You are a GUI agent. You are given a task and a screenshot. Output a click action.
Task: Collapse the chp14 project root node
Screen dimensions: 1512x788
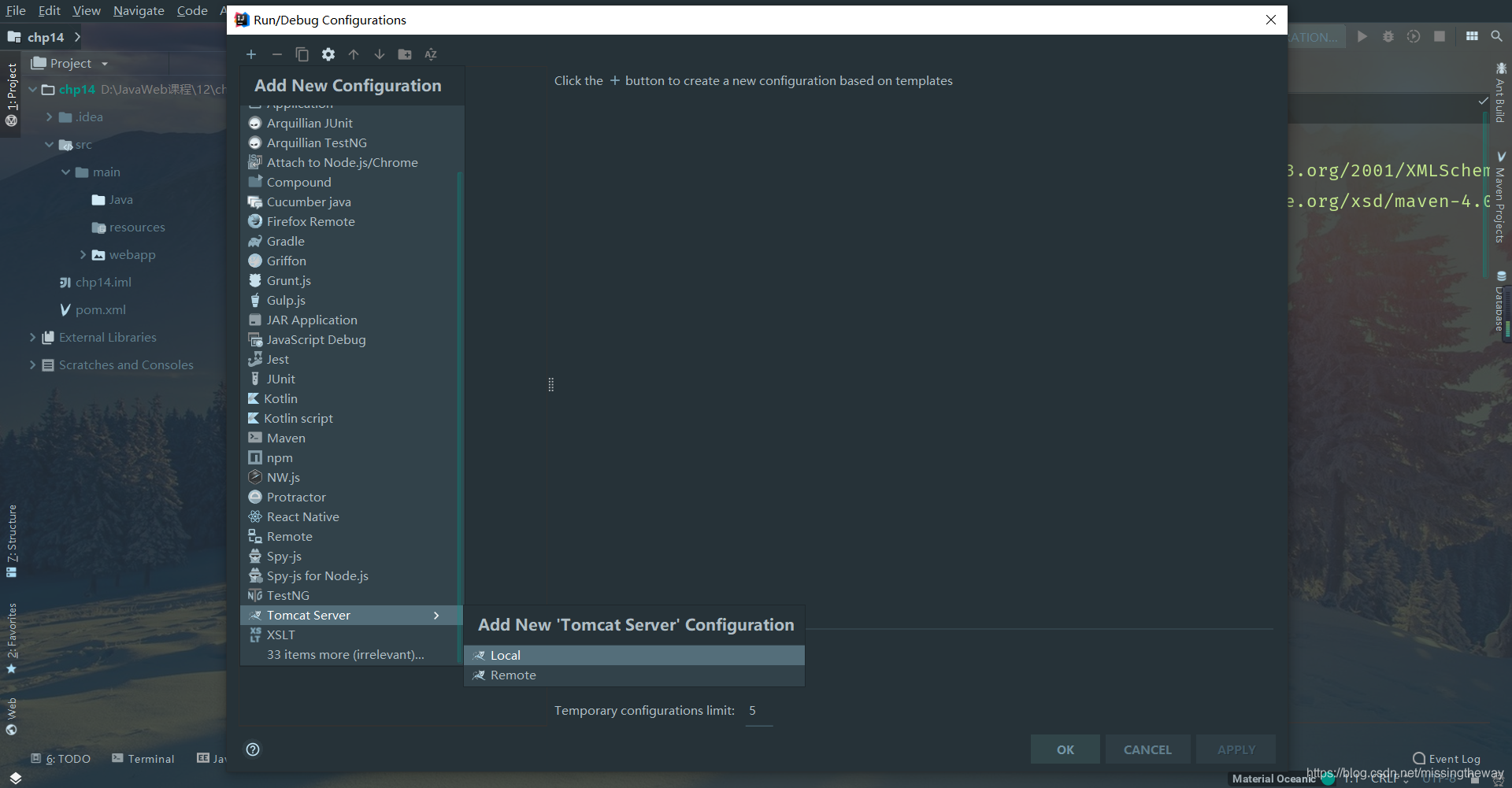point(32,89)
